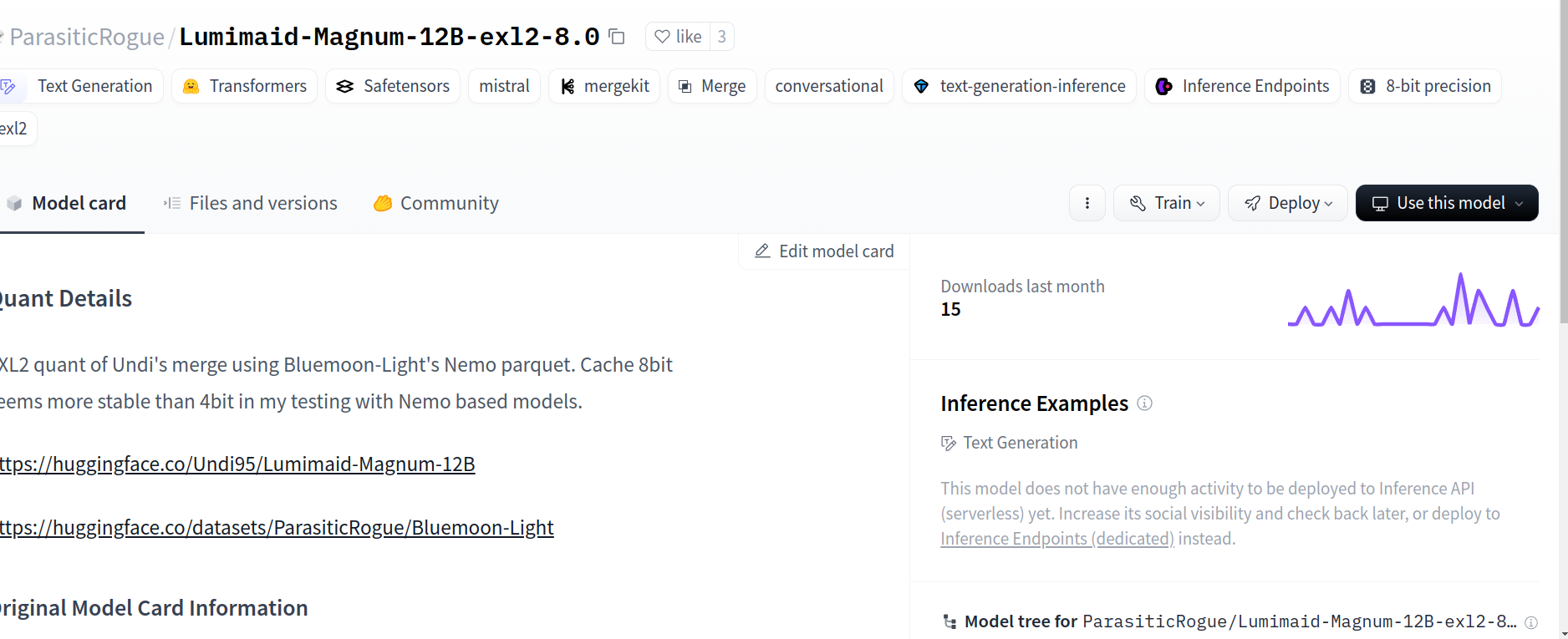Click Text Generation under Inference Examples
Viewport: 1568px width, 639px height.
tap(1010, 443)
